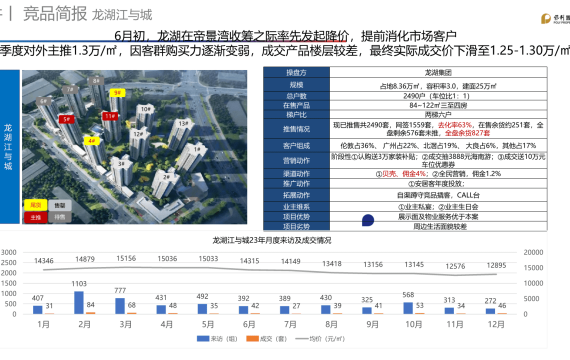The width and height of the screenshot is (570, 360).
Task: Click the yellow 4# building label
Action: point(91,140)
